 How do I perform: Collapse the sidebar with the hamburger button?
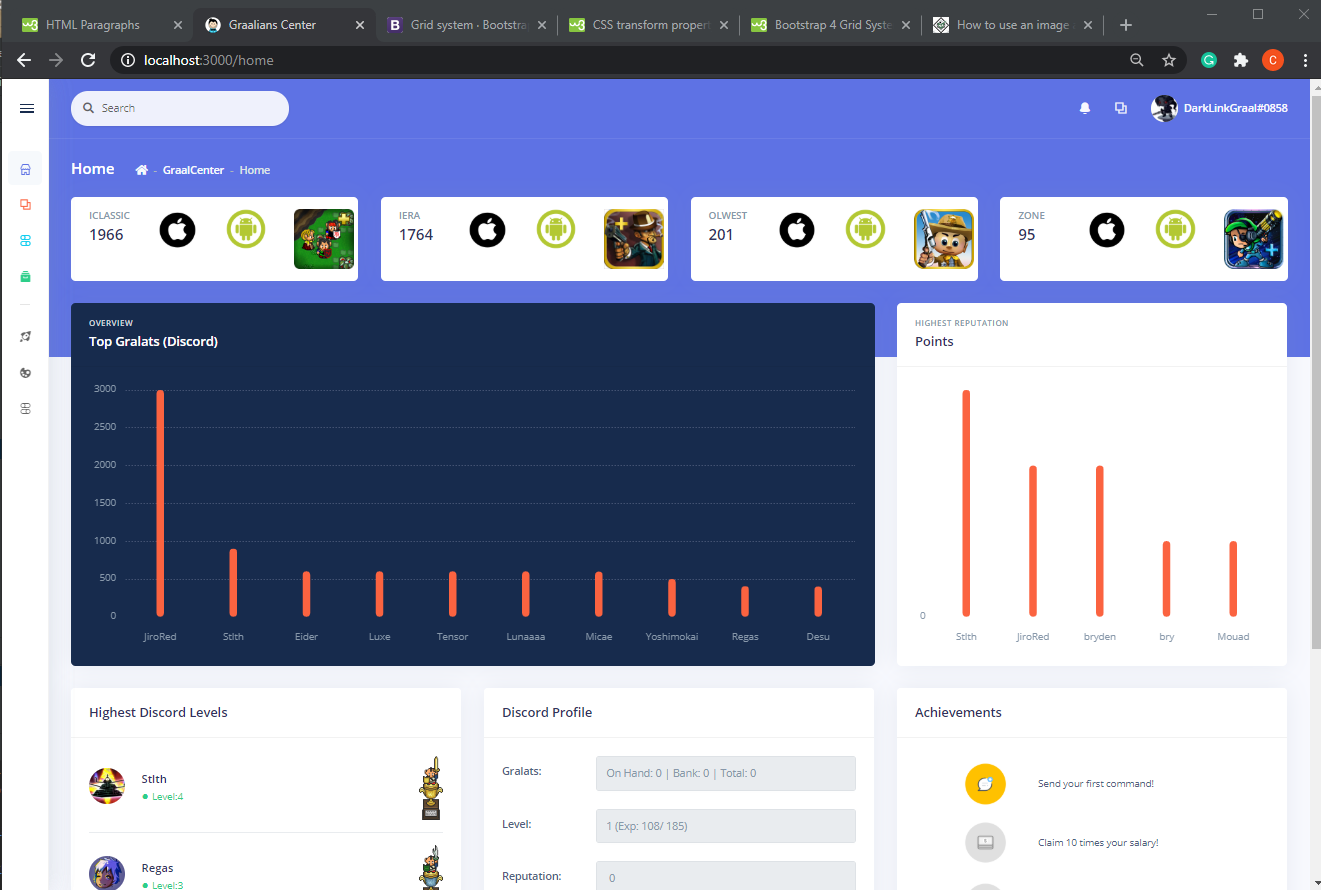[27, 108]
